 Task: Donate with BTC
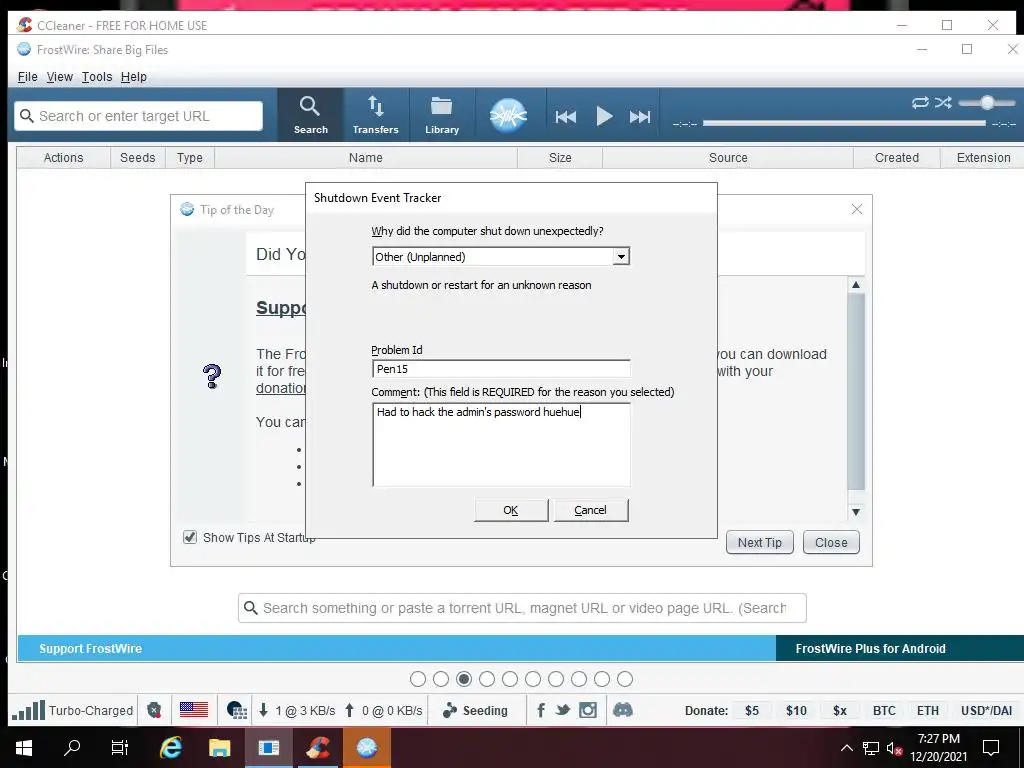coord(884,711)
